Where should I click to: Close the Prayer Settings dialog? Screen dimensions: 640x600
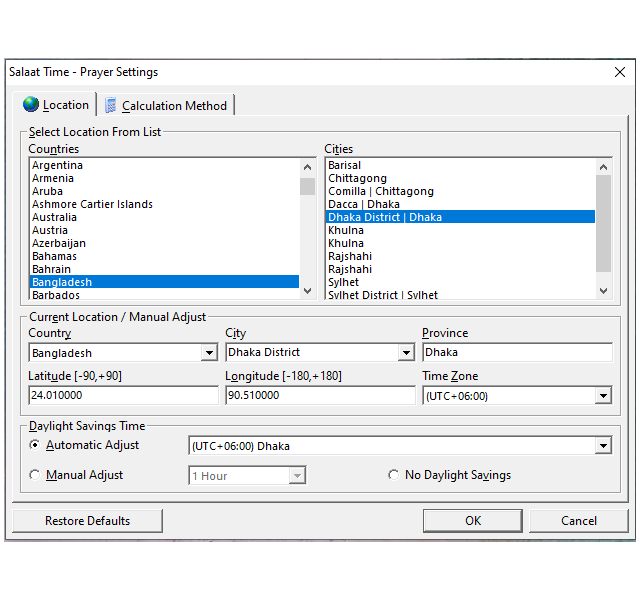pos(620,72)
